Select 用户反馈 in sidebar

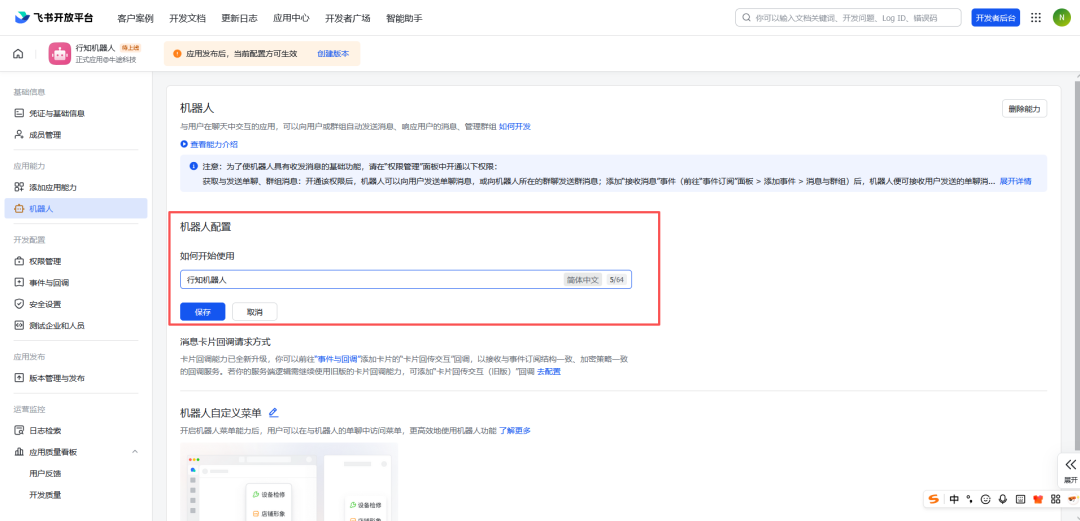[45, 473]
